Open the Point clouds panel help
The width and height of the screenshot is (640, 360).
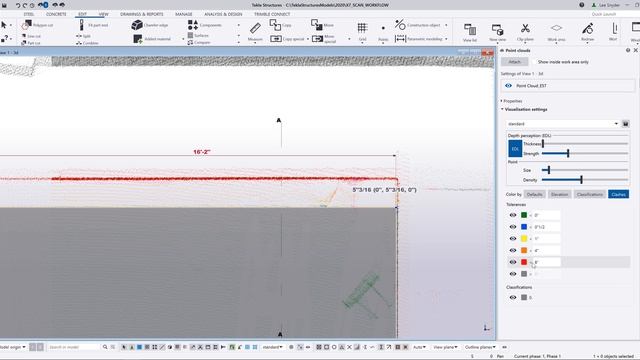628,50
